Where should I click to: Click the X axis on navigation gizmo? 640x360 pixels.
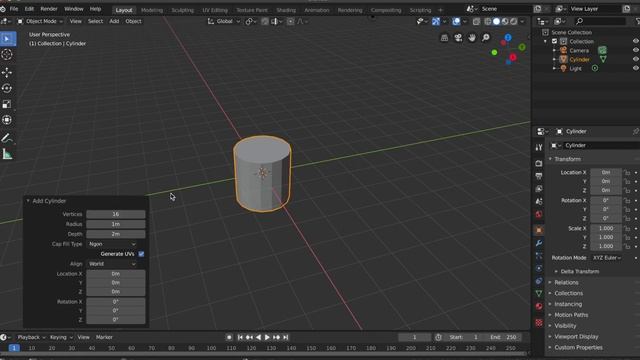[x=513, y=58]
